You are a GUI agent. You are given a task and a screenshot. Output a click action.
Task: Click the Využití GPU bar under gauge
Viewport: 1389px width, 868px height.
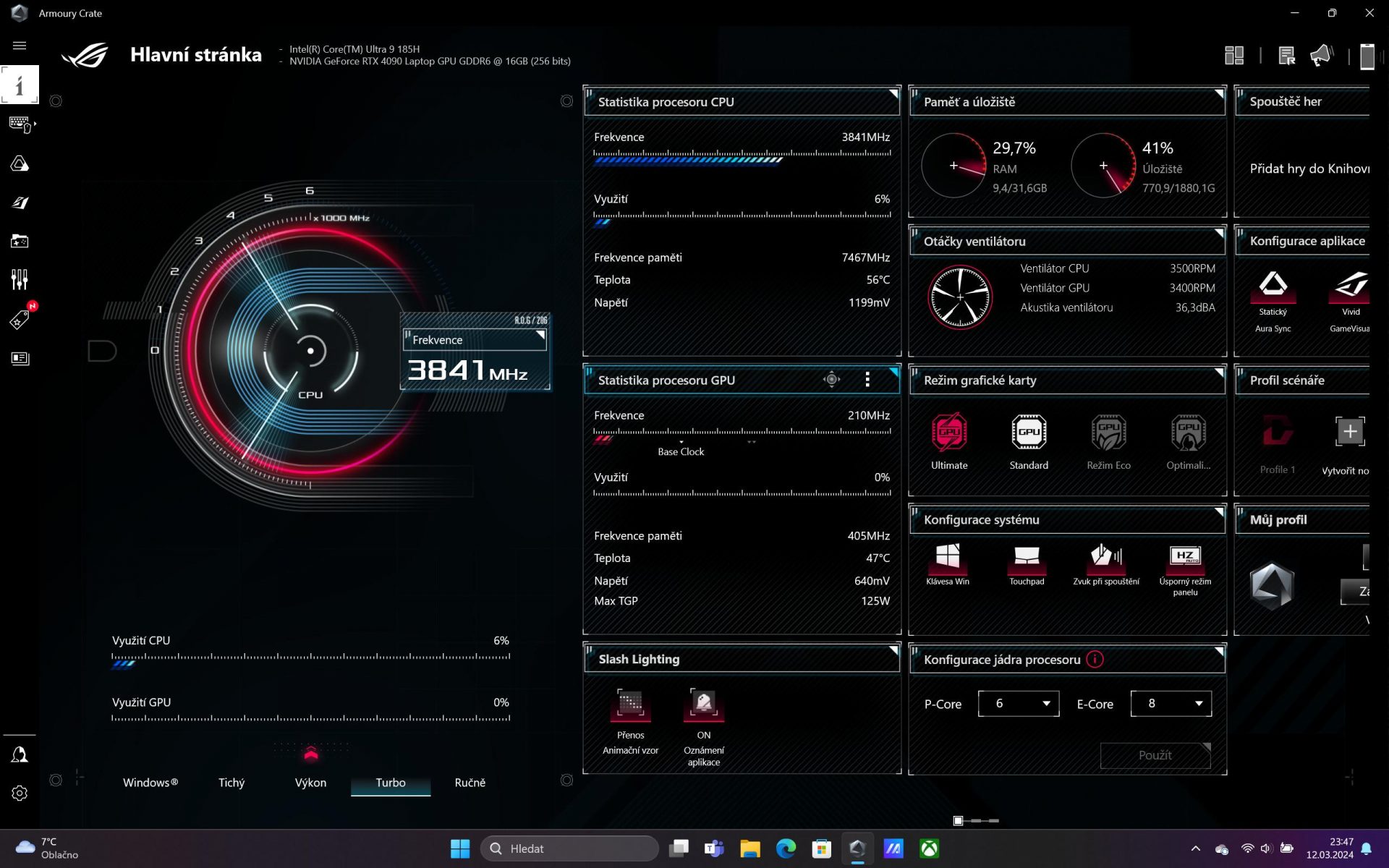(311, 718)
